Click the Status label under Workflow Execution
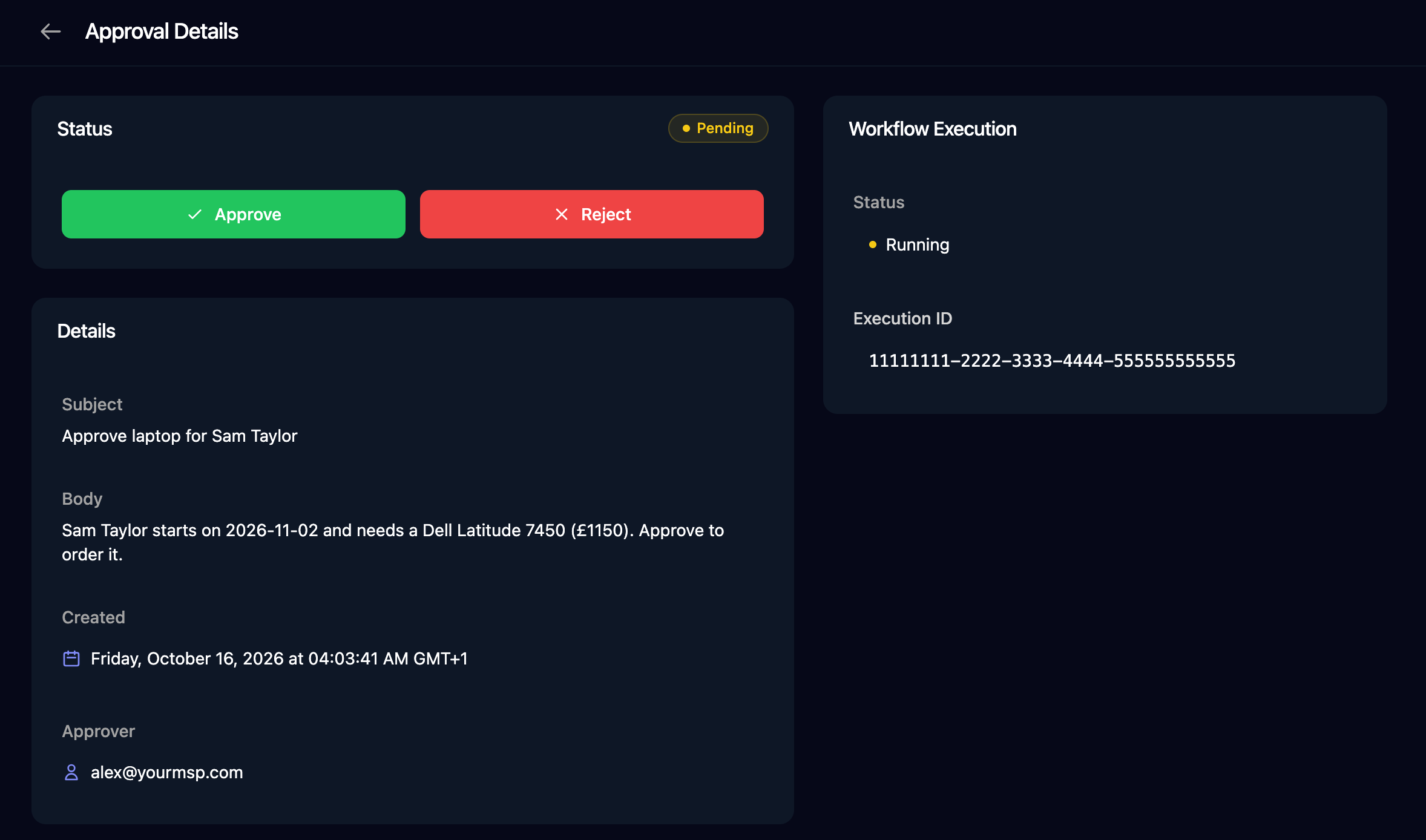Image resolution: width=1426 pixels, height=840 pixels. coord(879,202)
